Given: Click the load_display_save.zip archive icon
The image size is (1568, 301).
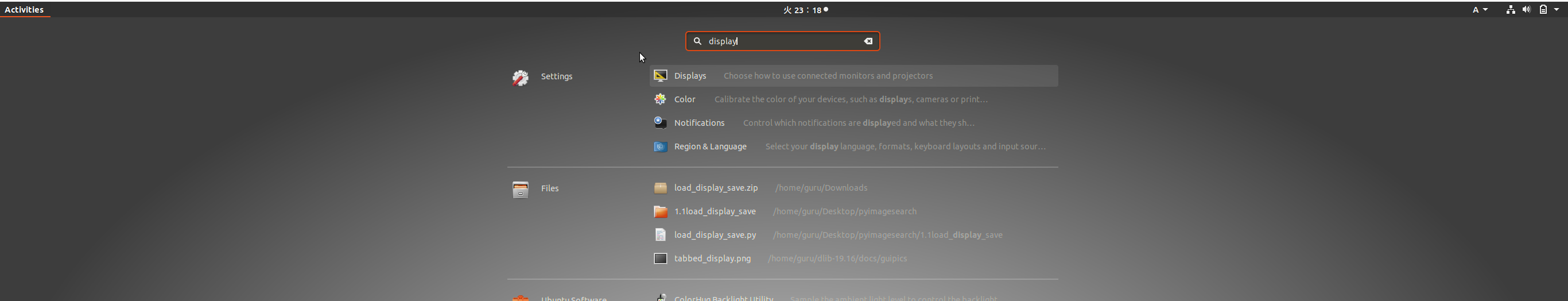Looking at the screenshot, I should (x=660, y=188).
